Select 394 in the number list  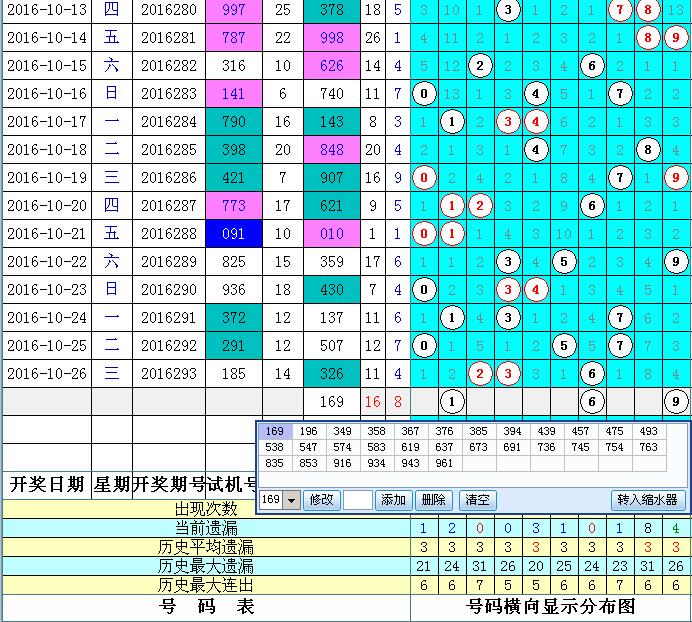click(x=512, y=431)
